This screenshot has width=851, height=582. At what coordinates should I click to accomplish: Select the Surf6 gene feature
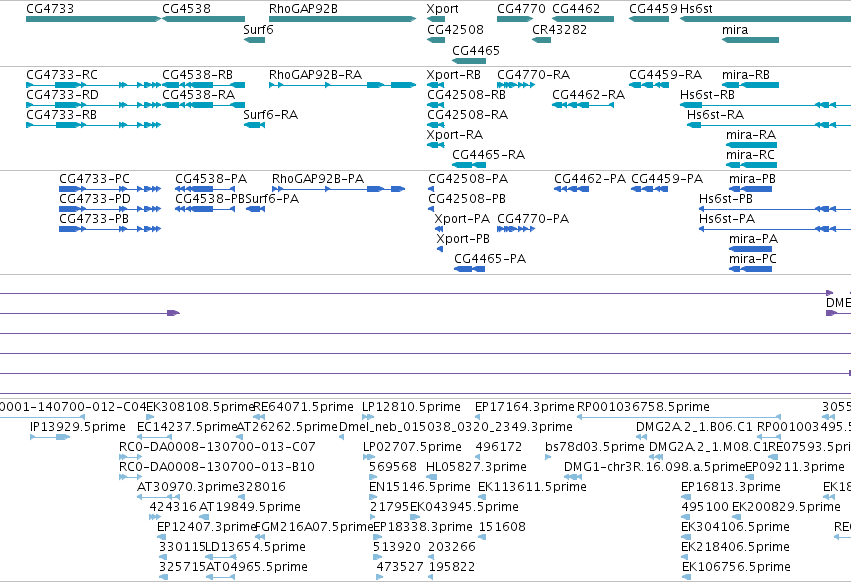coord(254,40)
